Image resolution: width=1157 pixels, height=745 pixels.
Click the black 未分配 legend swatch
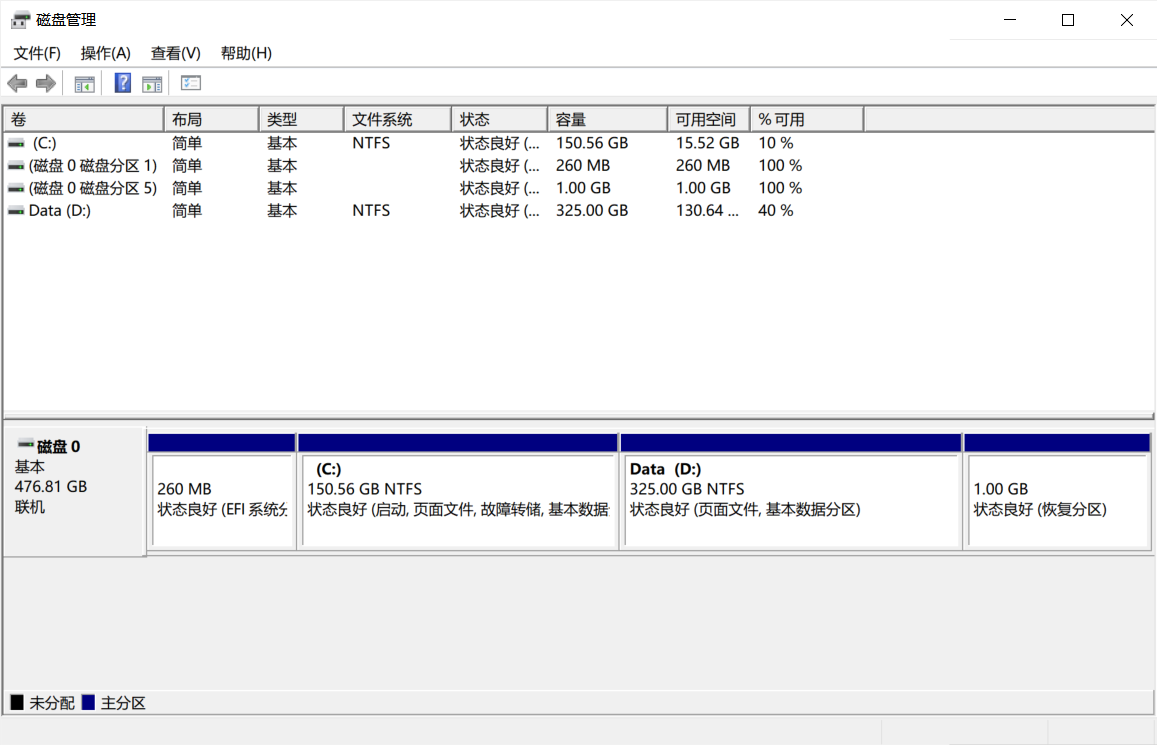coord(17,702)
